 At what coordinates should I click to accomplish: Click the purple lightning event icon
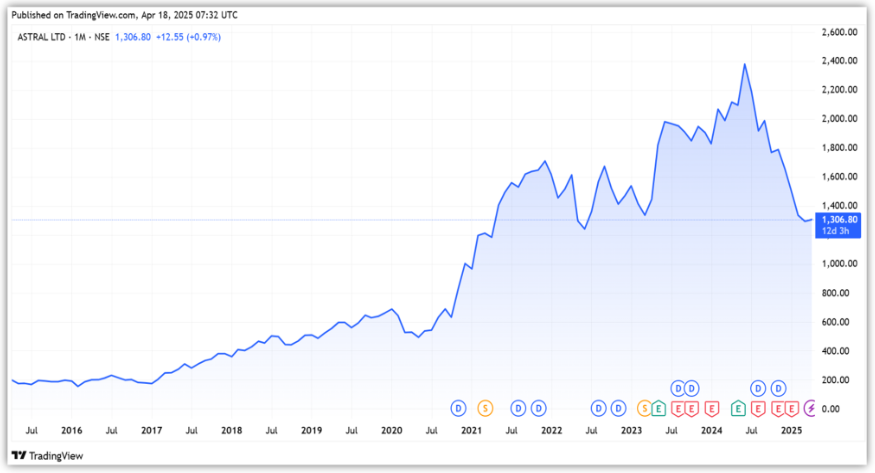tap(810, 408)
